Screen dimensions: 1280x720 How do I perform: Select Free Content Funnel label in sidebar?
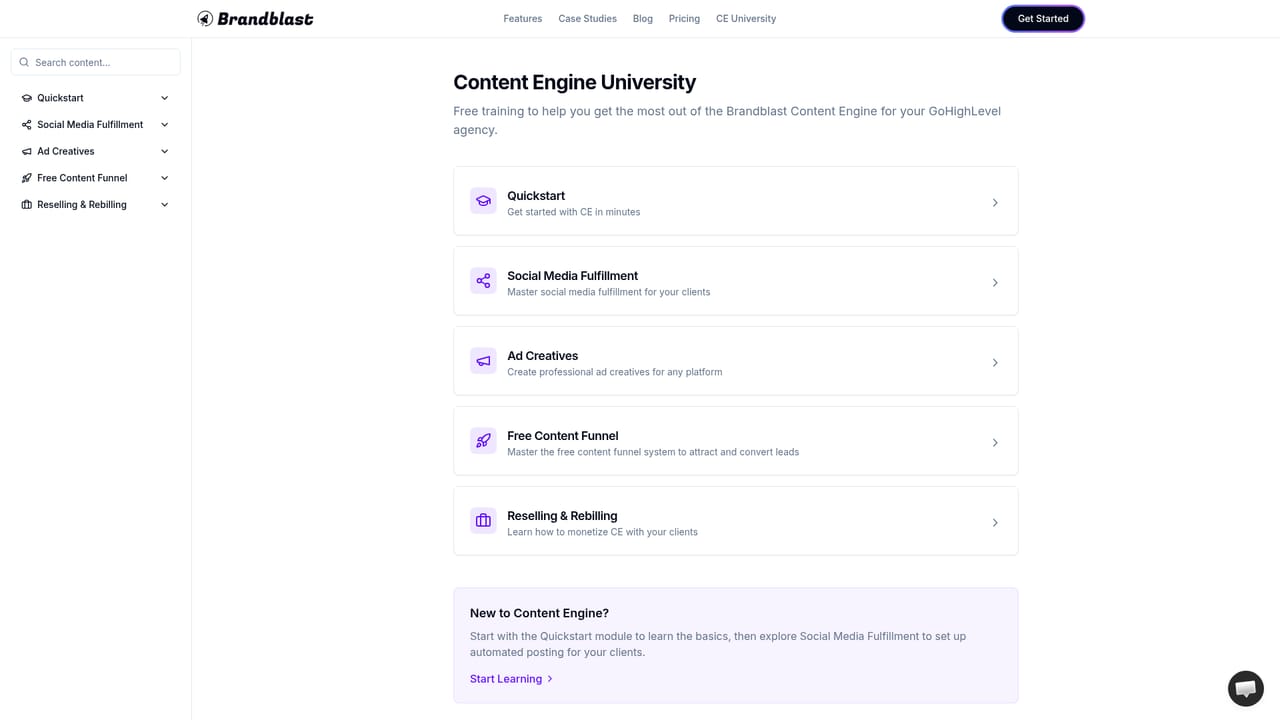click(x=82, y=178)
